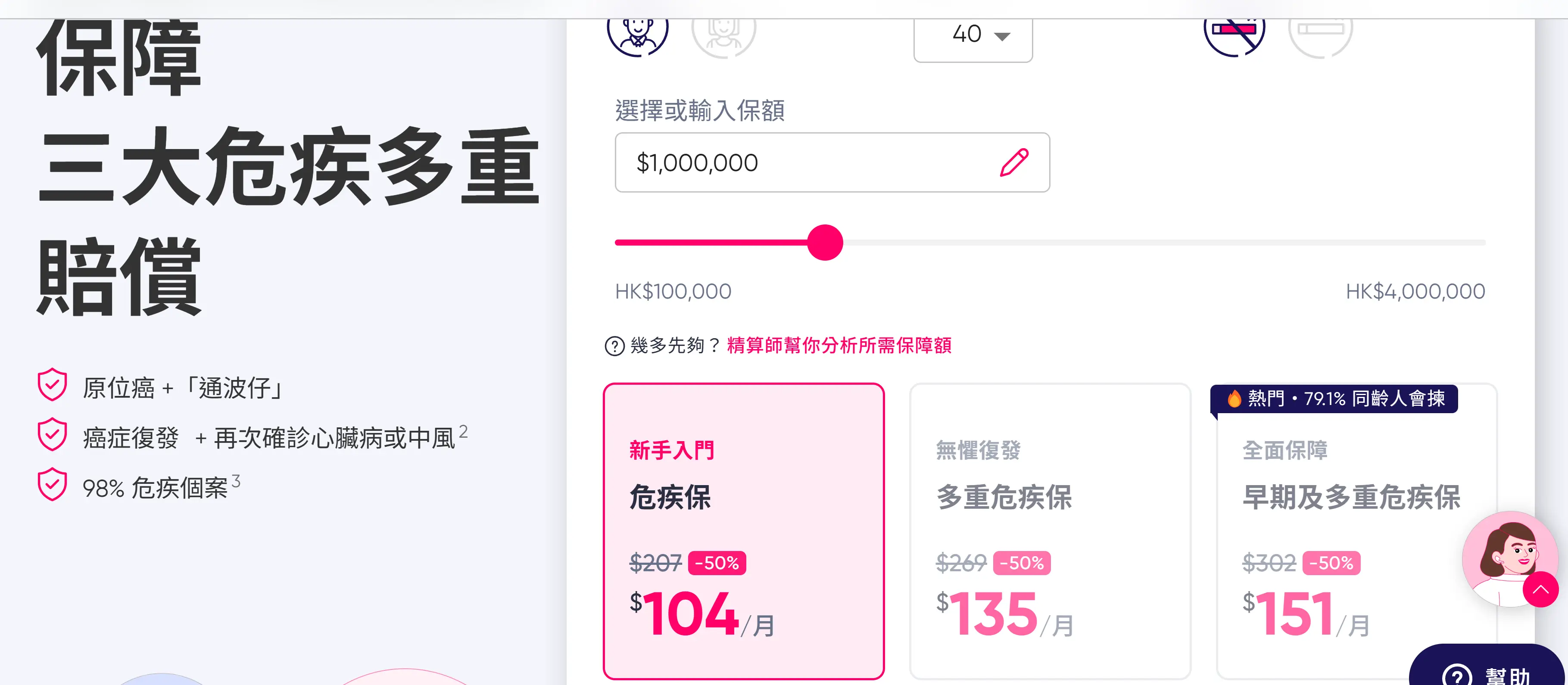Select the 全面保障 早期及多重危疾保 plan card
This screenshot has height=685, width=1568.
click(x=1356, y=530)
